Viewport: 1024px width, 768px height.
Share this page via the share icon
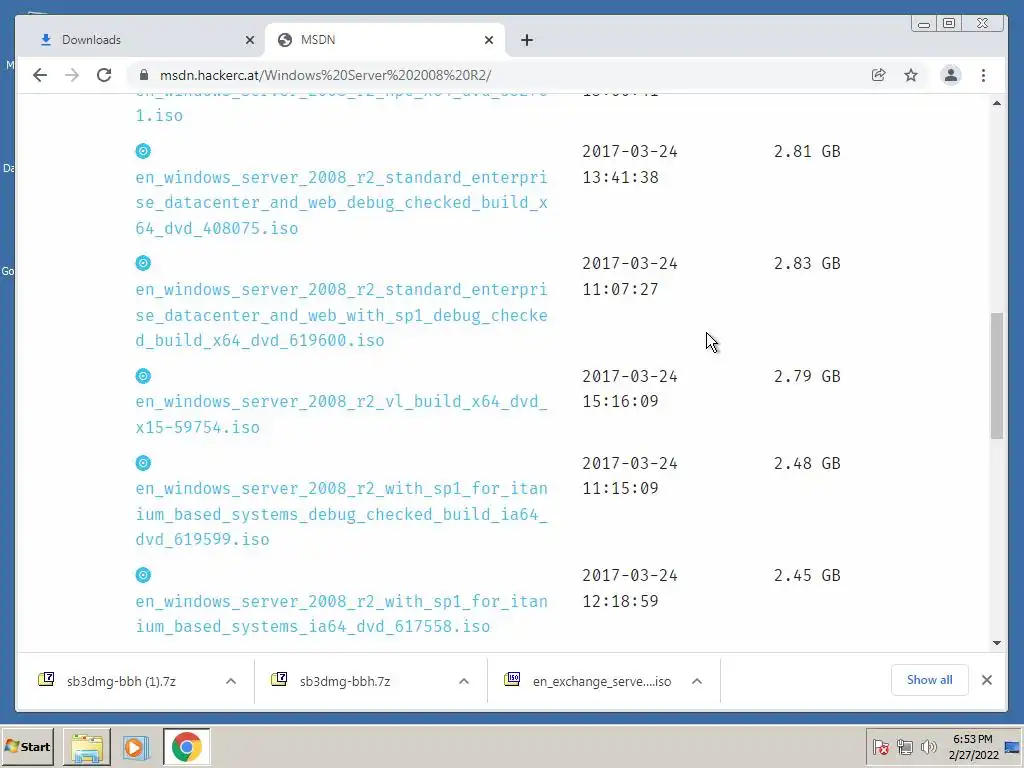(878, 75)
